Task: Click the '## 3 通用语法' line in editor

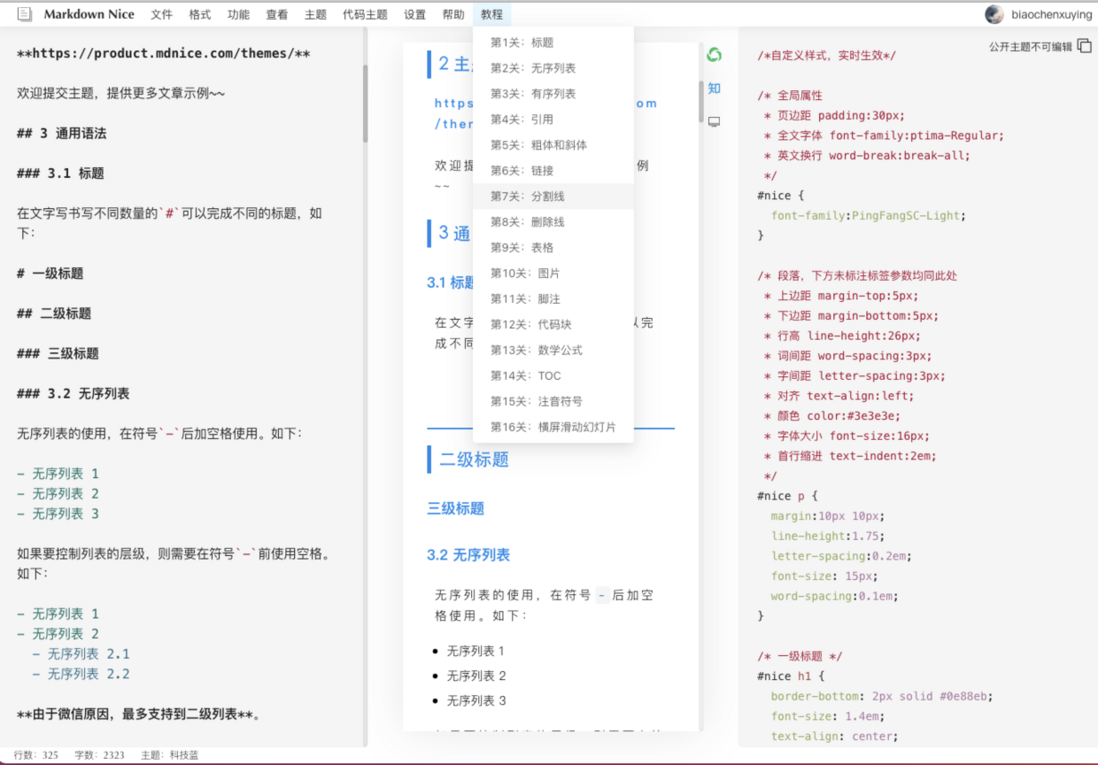Action: pos(62,133)
